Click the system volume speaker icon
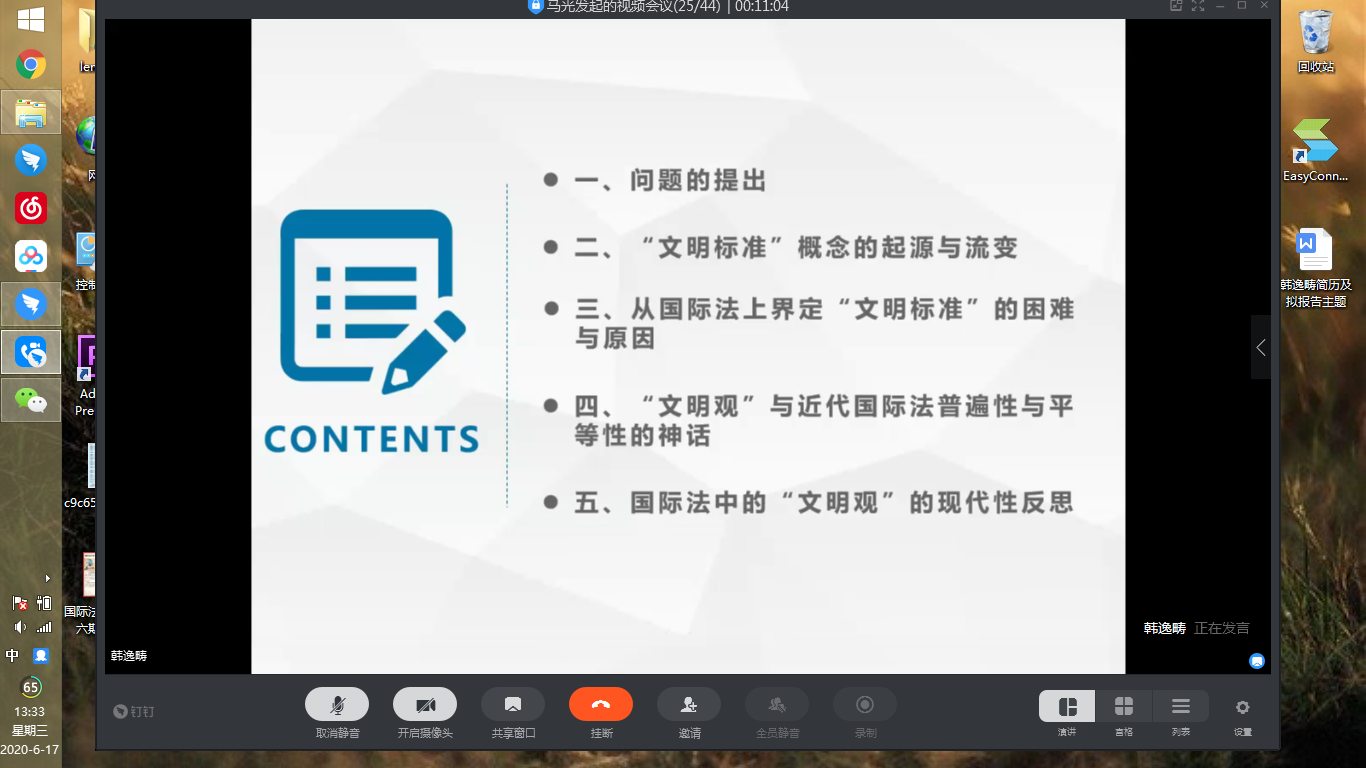Screen dimensions: 1366x768 click(20, 628)
